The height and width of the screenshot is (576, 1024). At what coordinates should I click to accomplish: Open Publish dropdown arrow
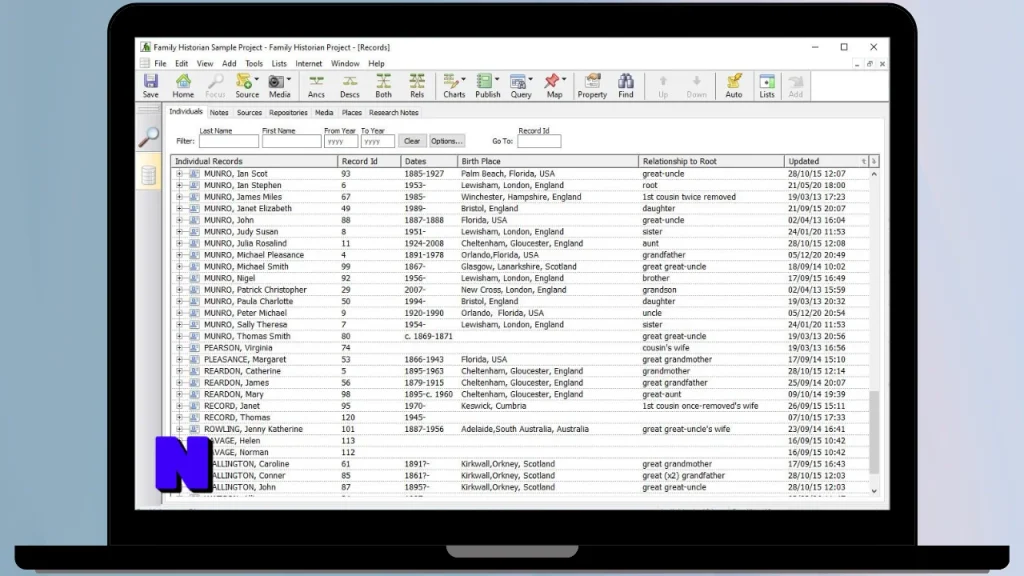pos(497,79)
